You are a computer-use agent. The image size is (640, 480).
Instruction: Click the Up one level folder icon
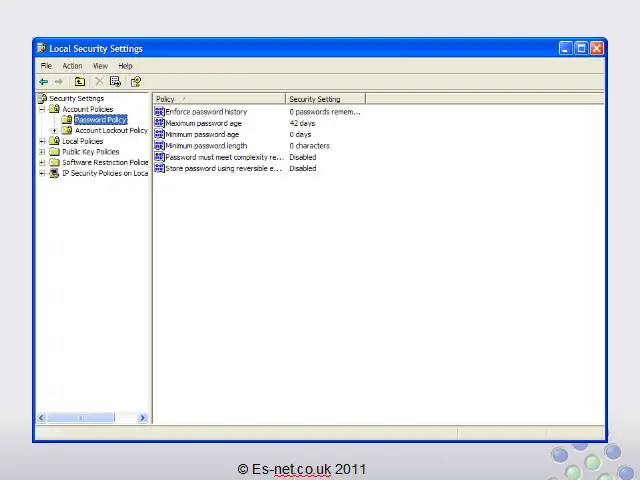[x=80, y=82]
